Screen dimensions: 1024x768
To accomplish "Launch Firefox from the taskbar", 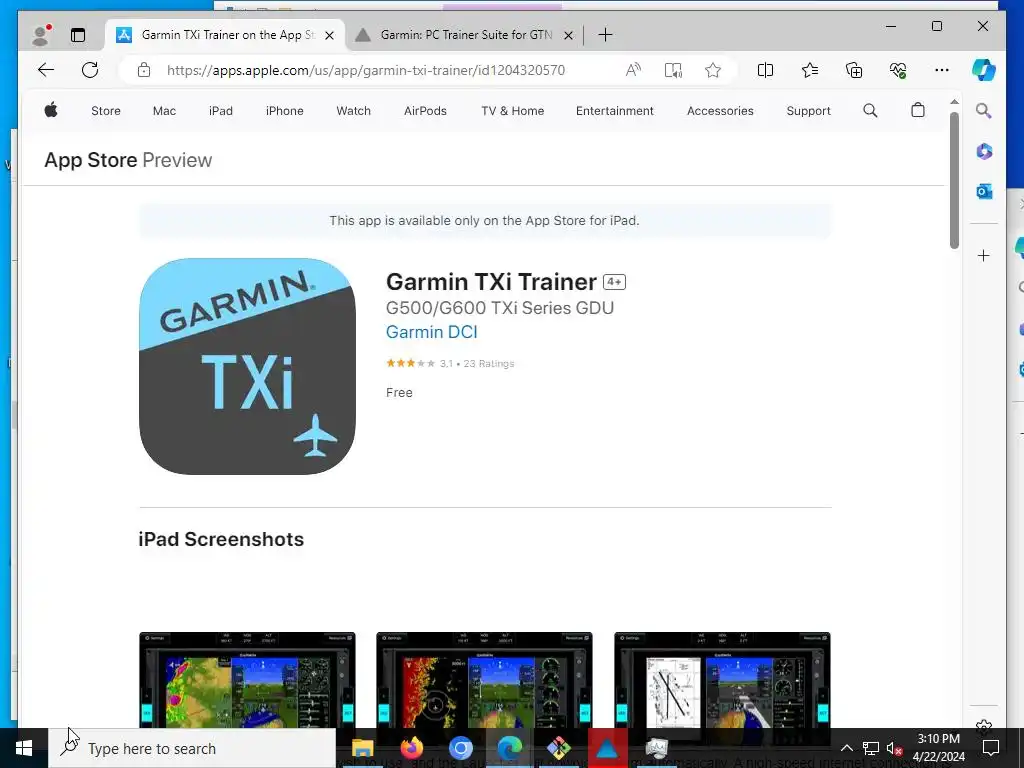I will 411,748.
